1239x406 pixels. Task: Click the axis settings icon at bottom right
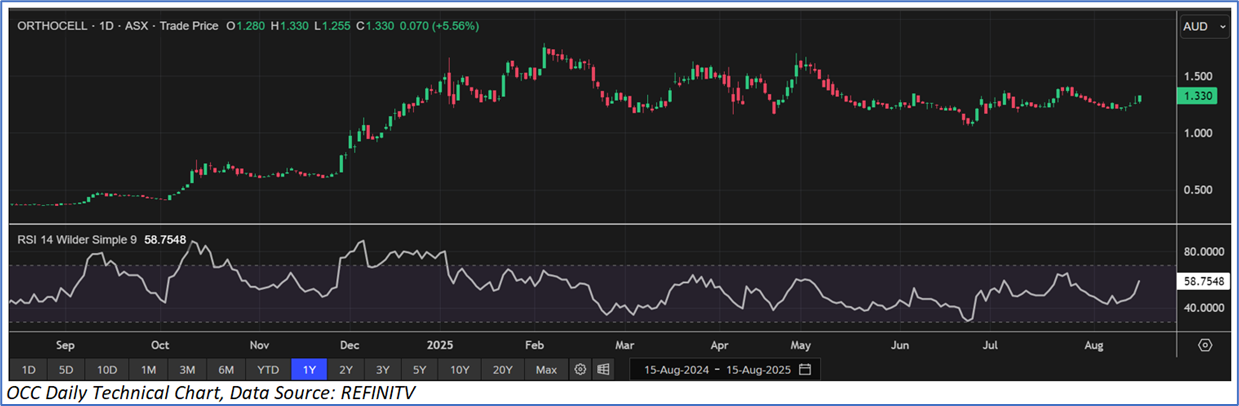click(x=1205, y=345)
